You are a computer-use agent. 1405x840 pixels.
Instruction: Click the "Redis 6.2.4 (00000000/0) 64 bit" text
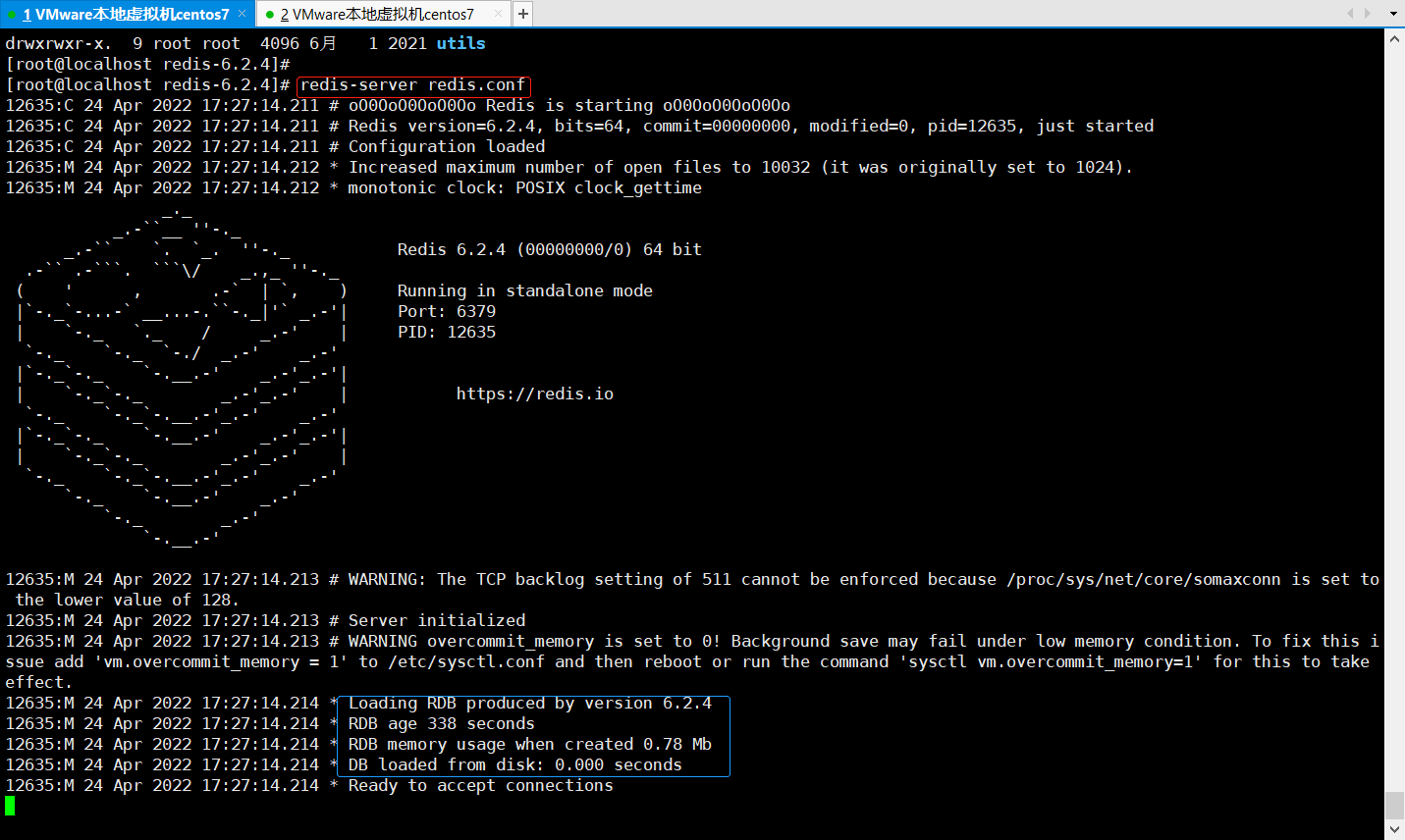click(x=550, y=249)
